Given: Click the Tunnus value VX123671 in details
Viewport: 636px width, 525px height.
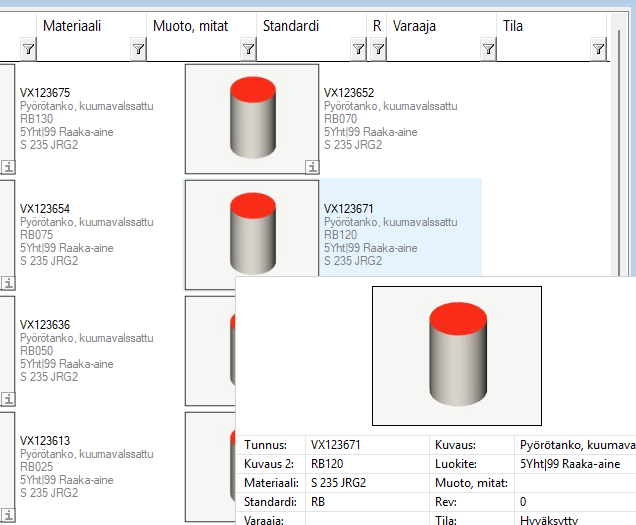Looking at the screenshot, I should point(336,444).
